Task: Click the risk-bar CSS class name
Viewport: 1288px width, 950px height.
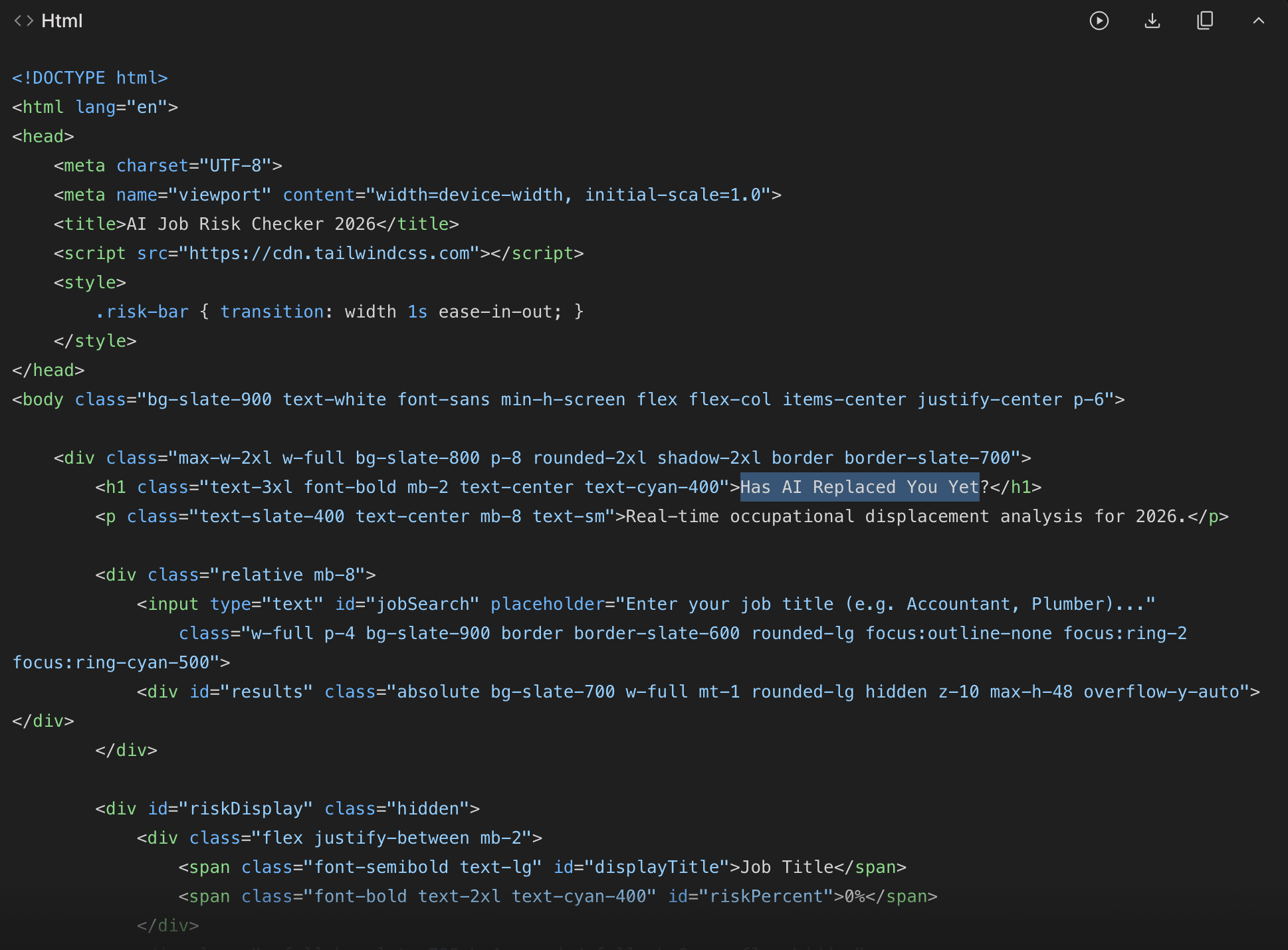Action: (x=144, y=311)
